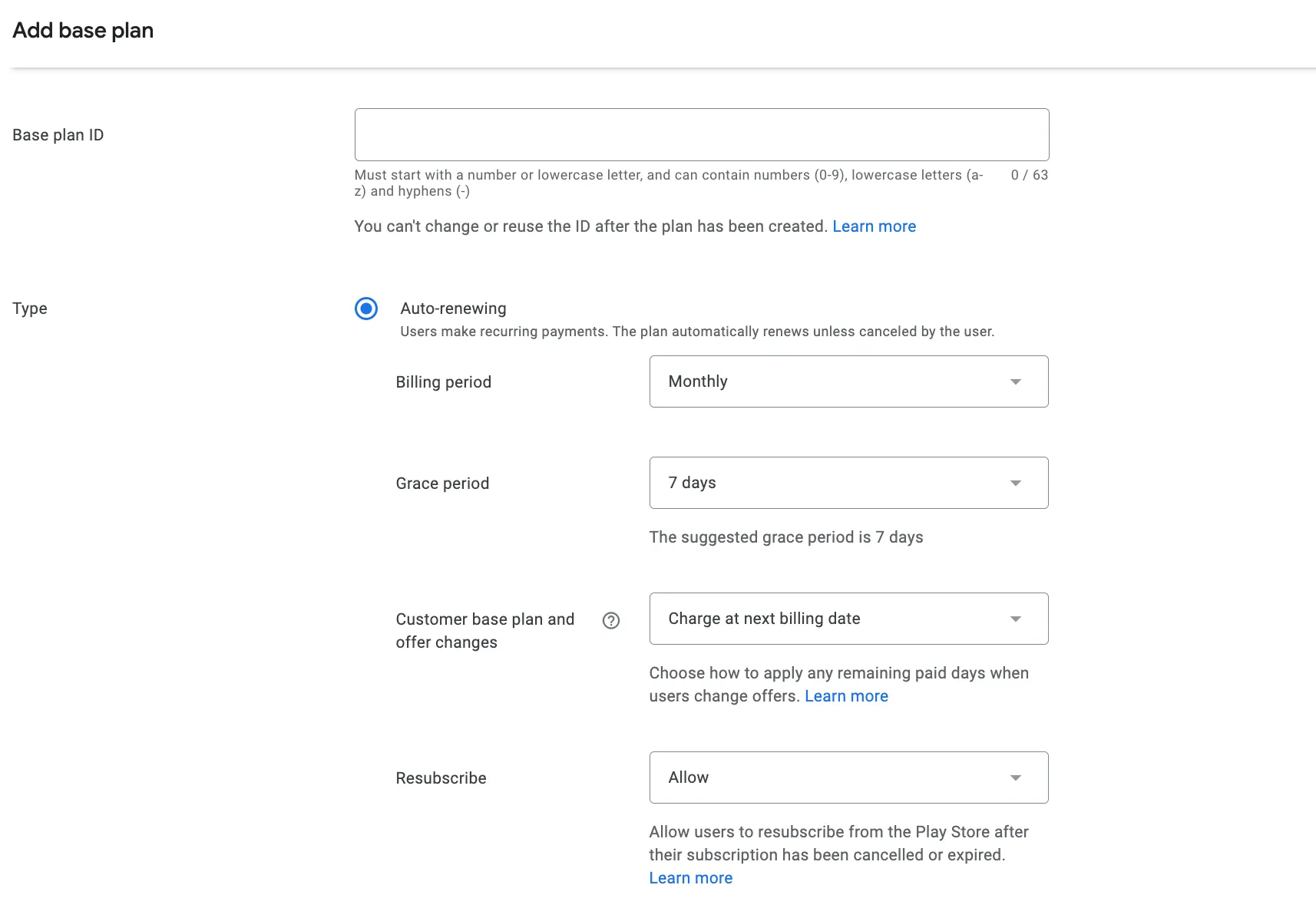Focus the Base plan ID text field

[701, 134]
